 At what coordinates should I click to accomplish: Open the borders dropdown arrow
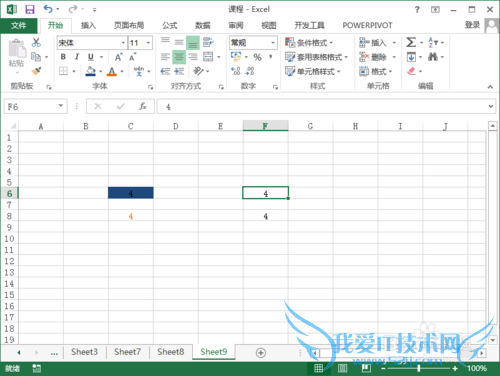(74, 71)
